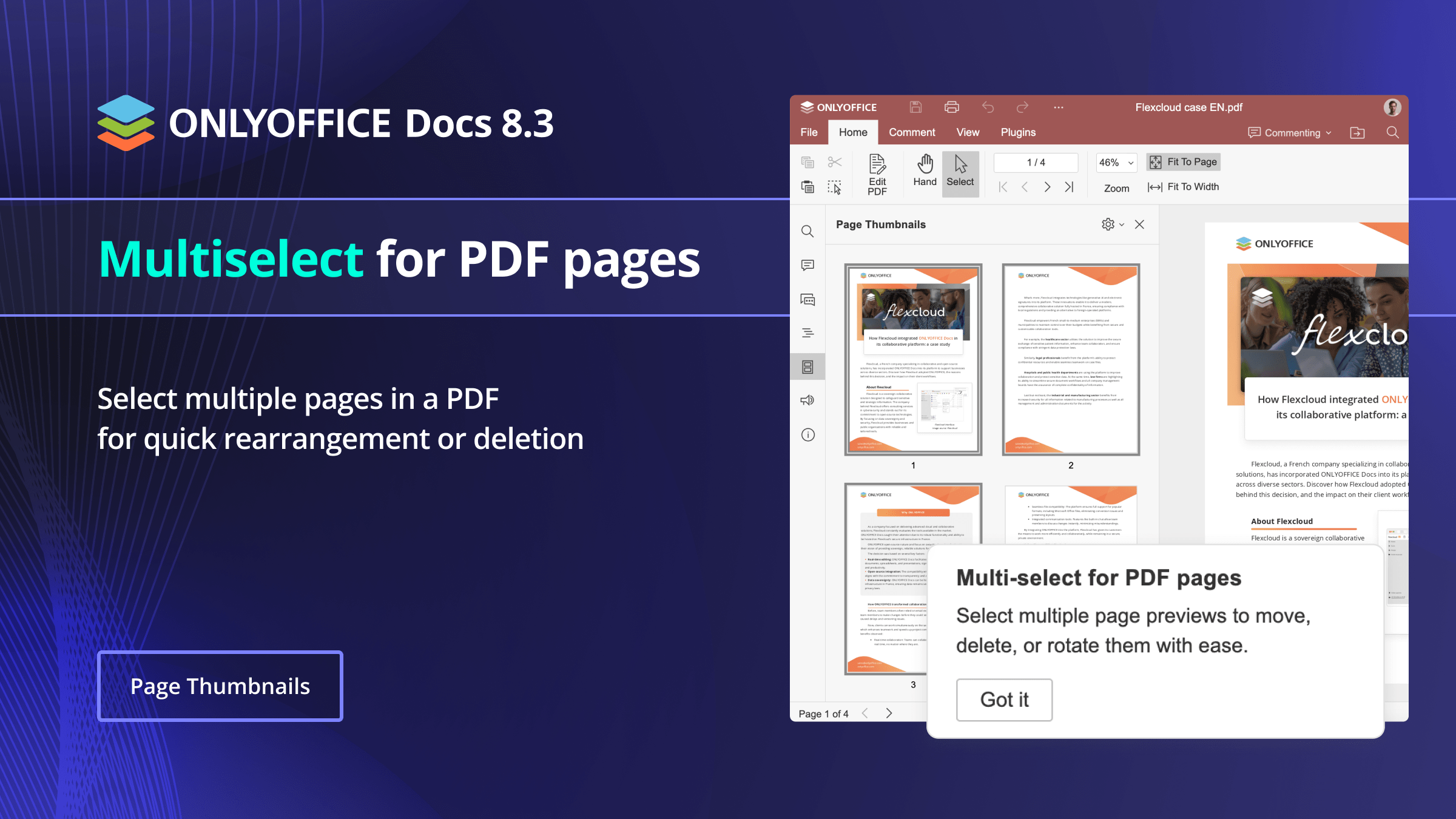Click the Save icon in title bar
This screenshot has height=819, width=1456.
tap(915, 107)
